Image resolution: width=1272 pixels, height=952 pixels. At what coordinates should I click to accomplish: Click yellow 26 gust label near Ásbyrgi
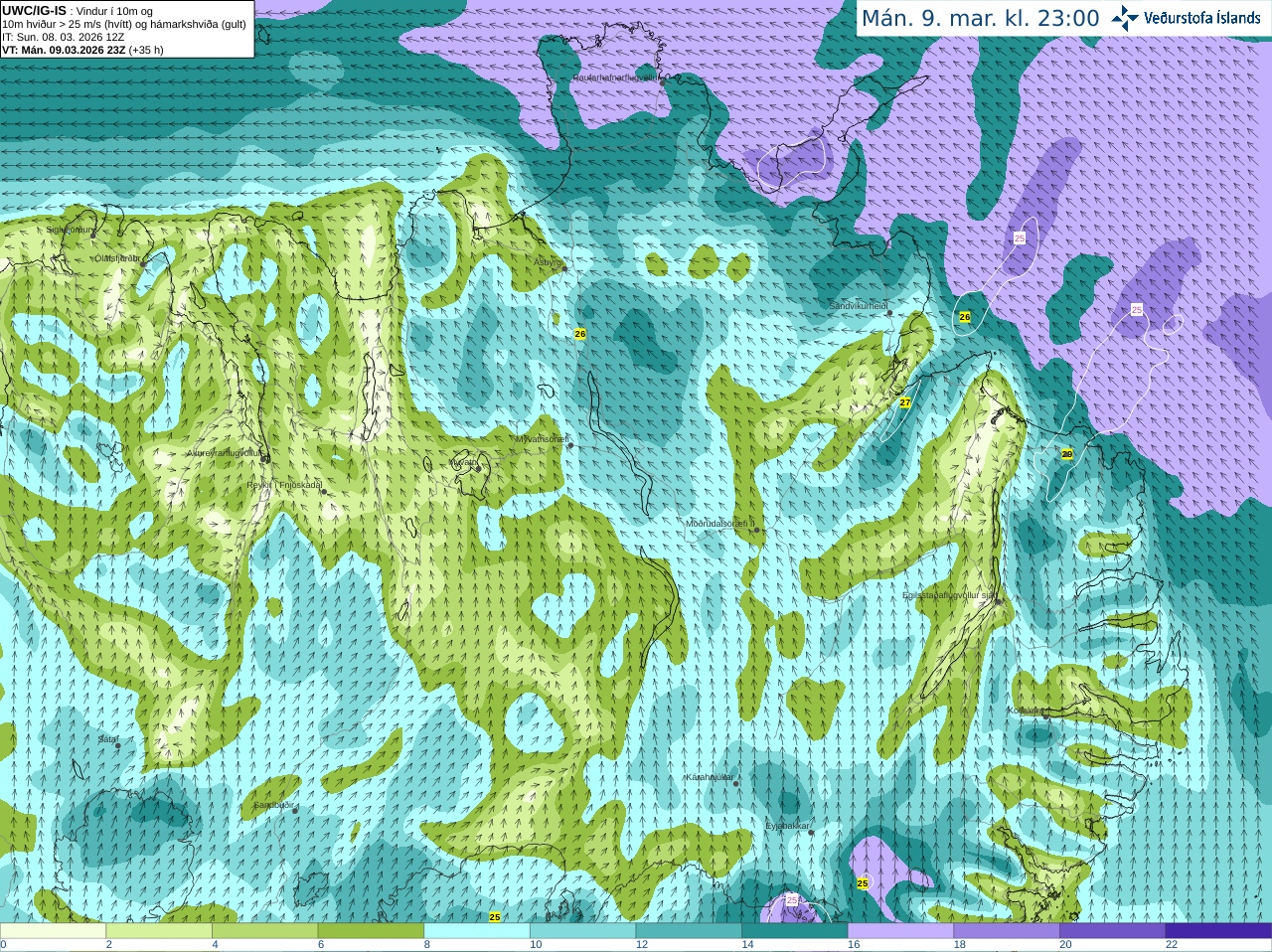pos(580,334)
